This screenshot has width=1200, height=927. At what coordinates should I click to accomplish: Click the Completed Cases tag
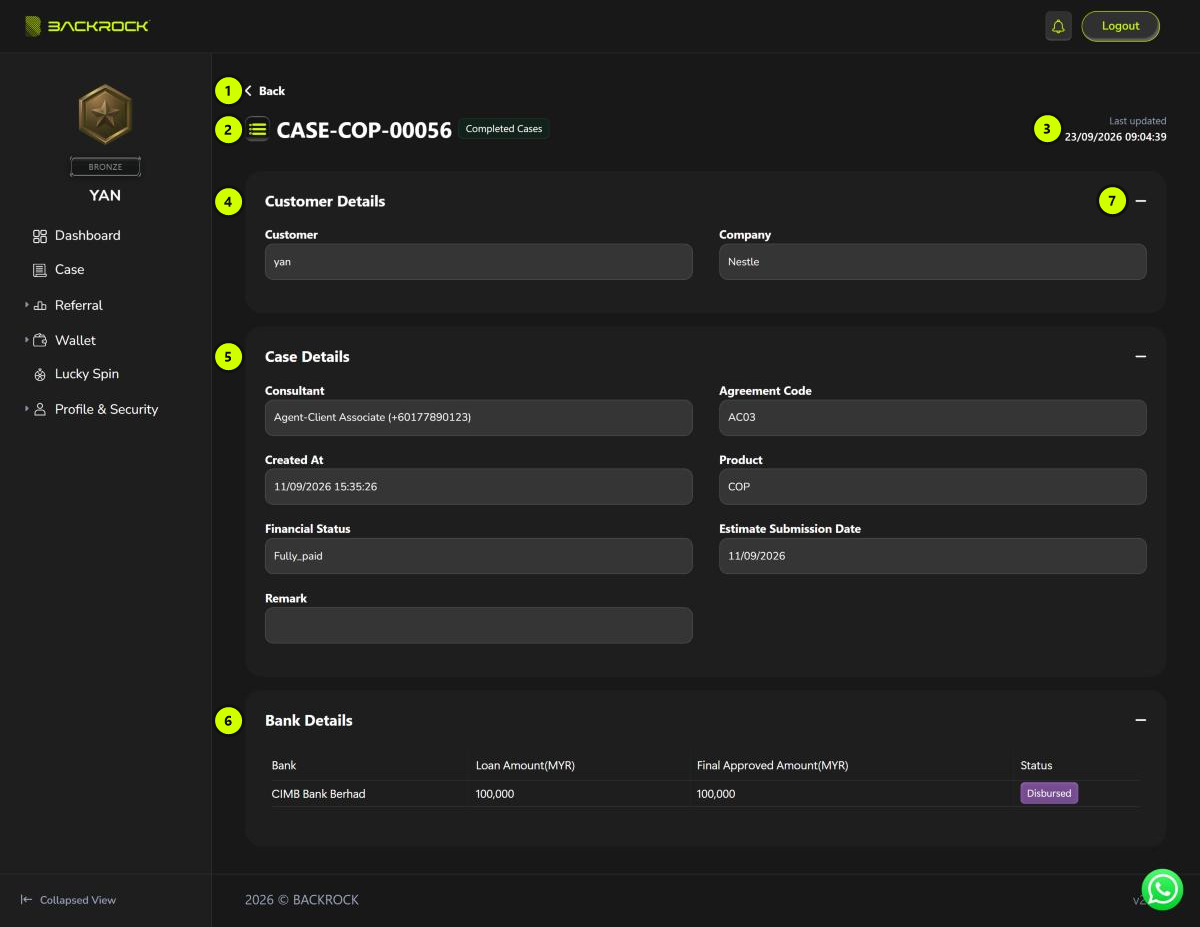pyautogui.click(x=504, y=129)
